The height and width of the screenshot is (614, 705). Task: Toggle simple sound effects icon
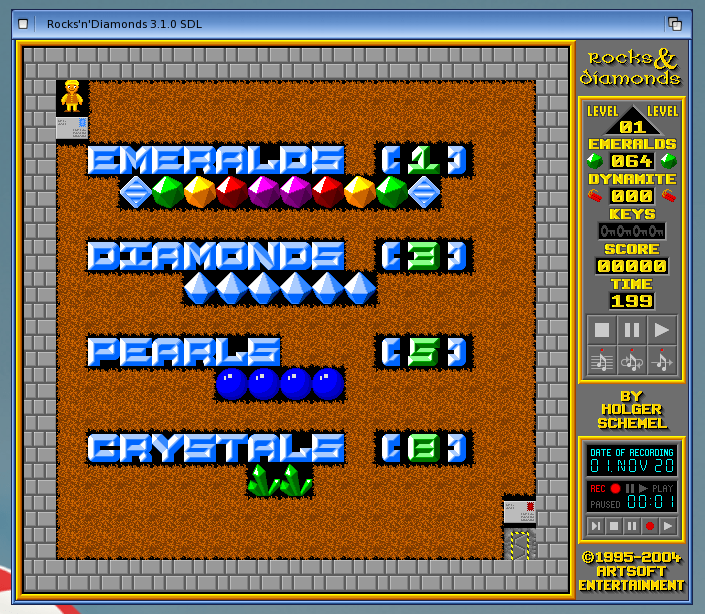pos(662,360)
